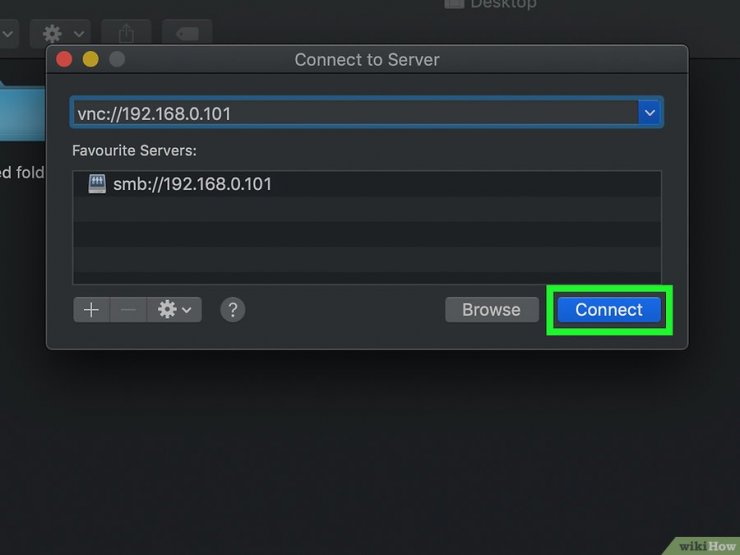Minimize the dialog with the yellow button
Screen dimensions: 740x555
point(91,60)
